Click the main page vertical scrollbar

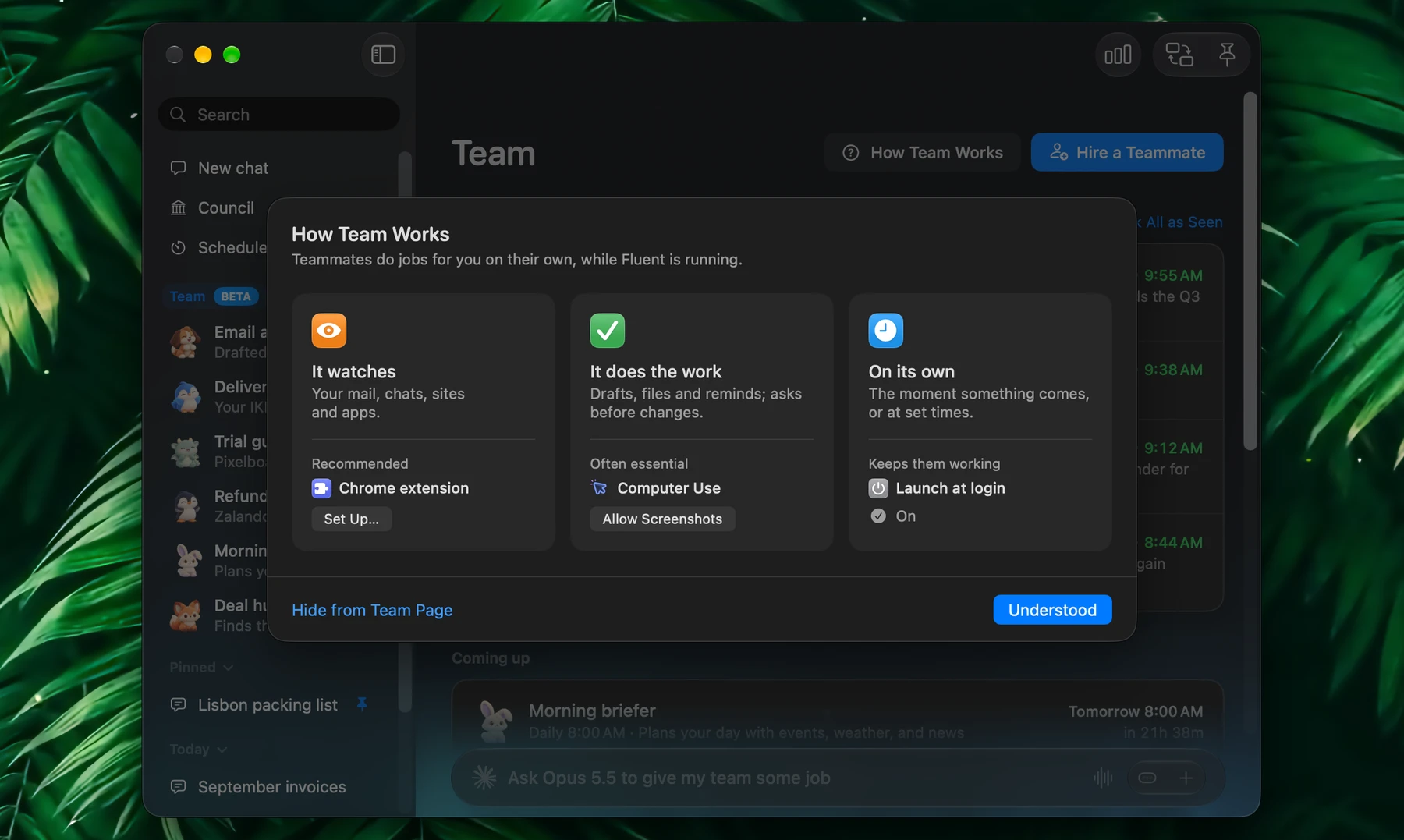click(x=1250, y=271)
